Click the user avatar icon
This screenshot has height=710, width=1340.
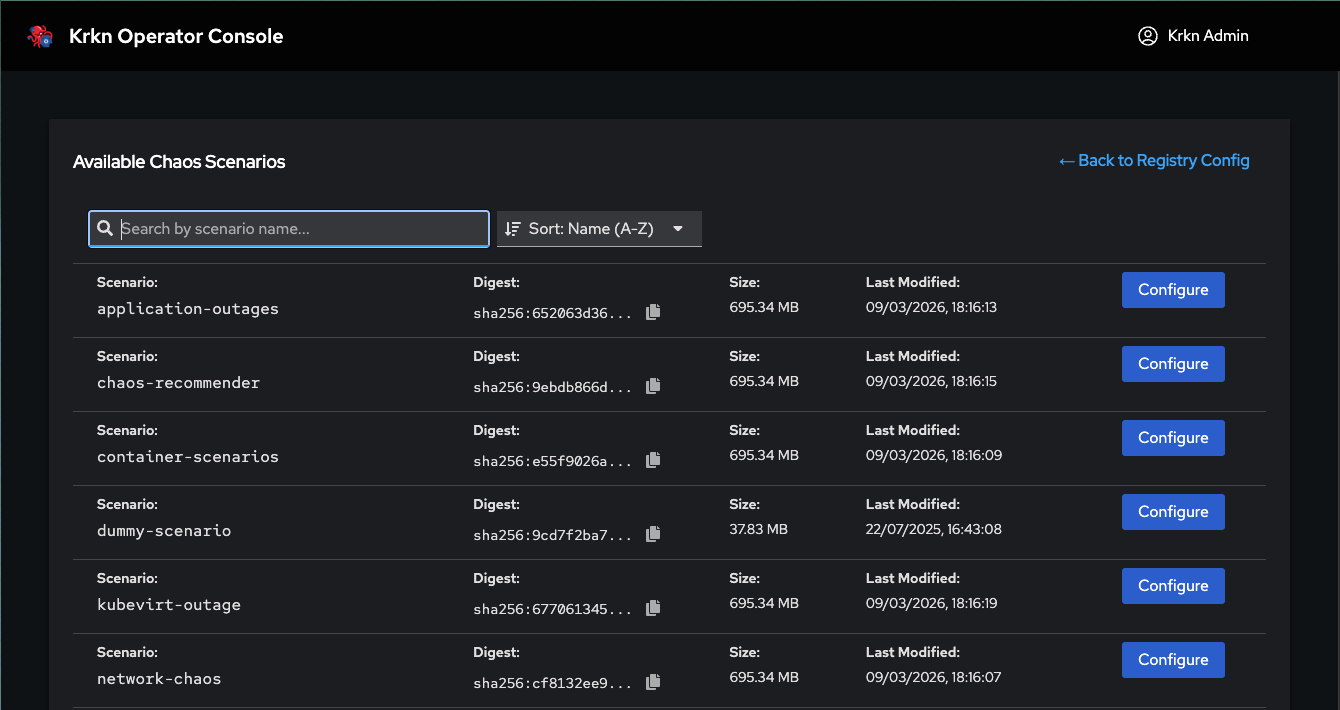1147,36
